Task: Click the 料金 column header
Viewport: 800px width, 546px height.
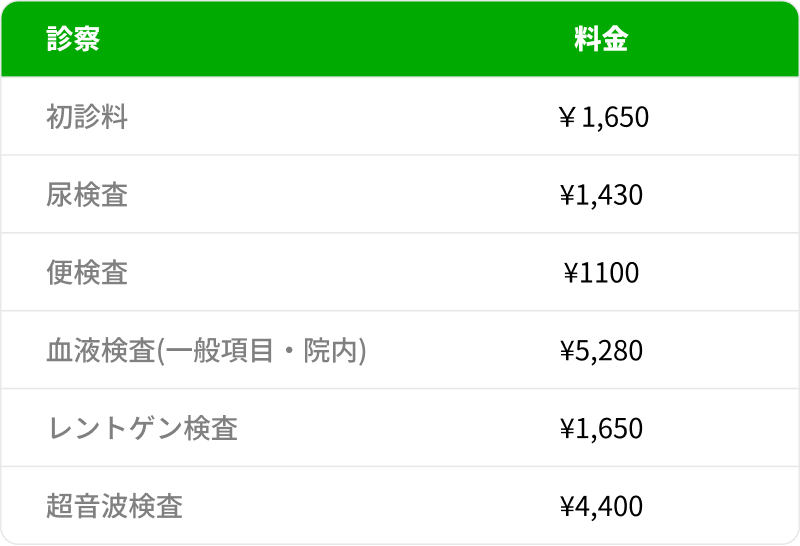Action: coord(601,39)
